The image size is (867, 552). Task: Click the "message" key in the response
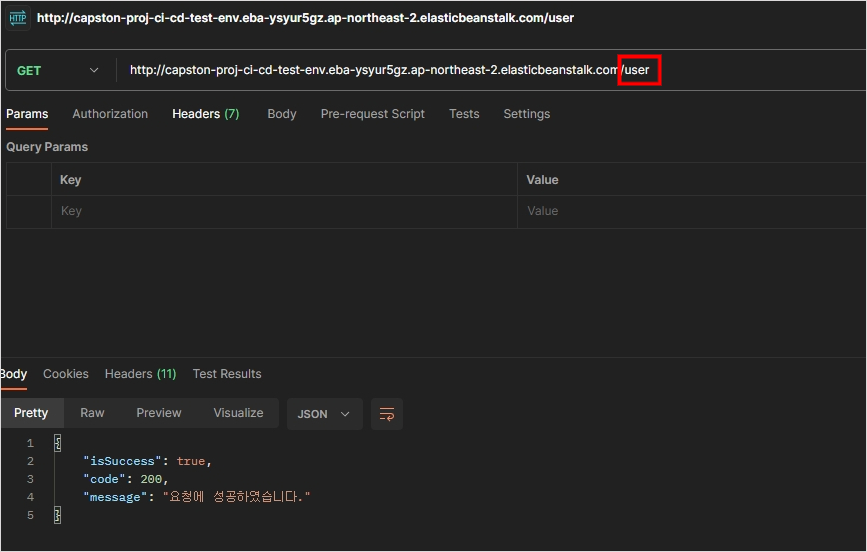coord(115,497)
